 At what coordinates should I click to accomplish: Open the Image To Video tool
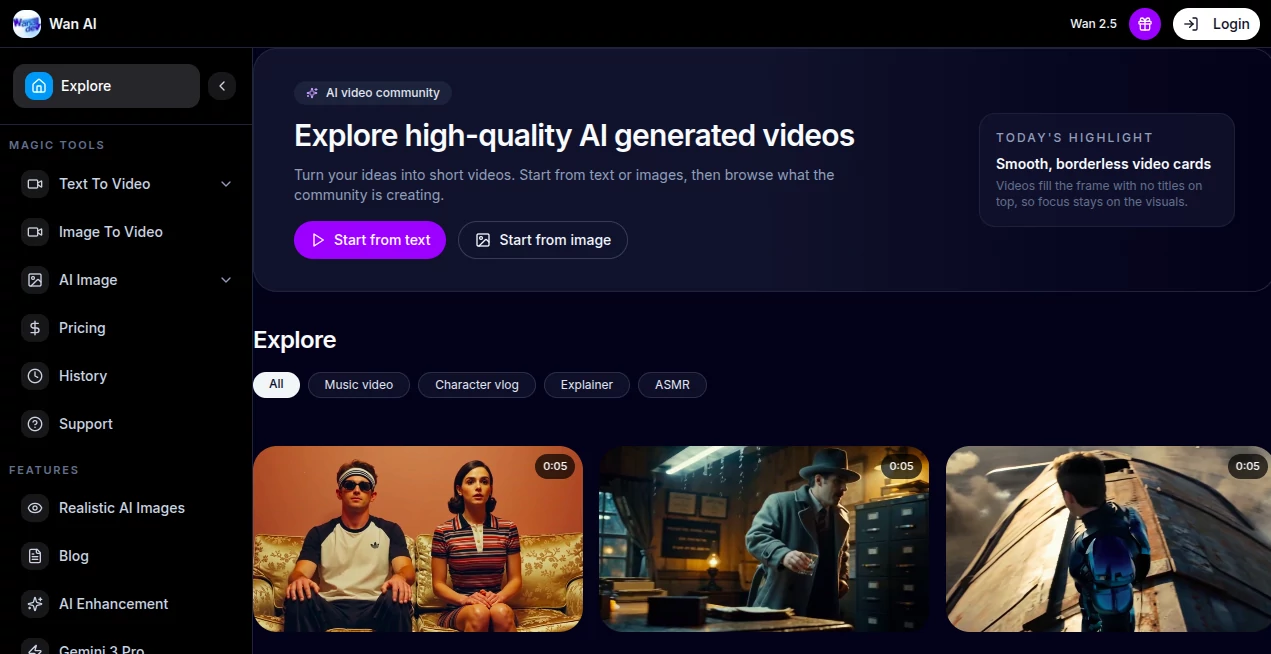coord(110,231)
